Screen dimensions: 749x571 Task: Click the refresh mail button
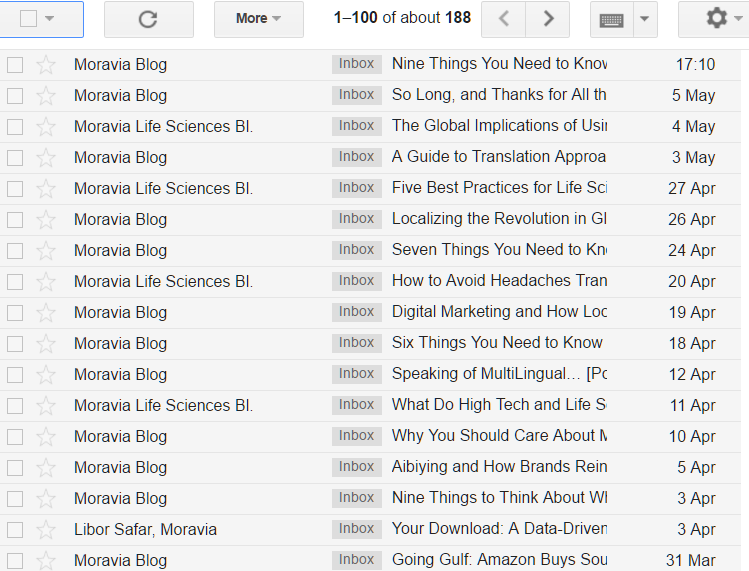pos(149,19)
